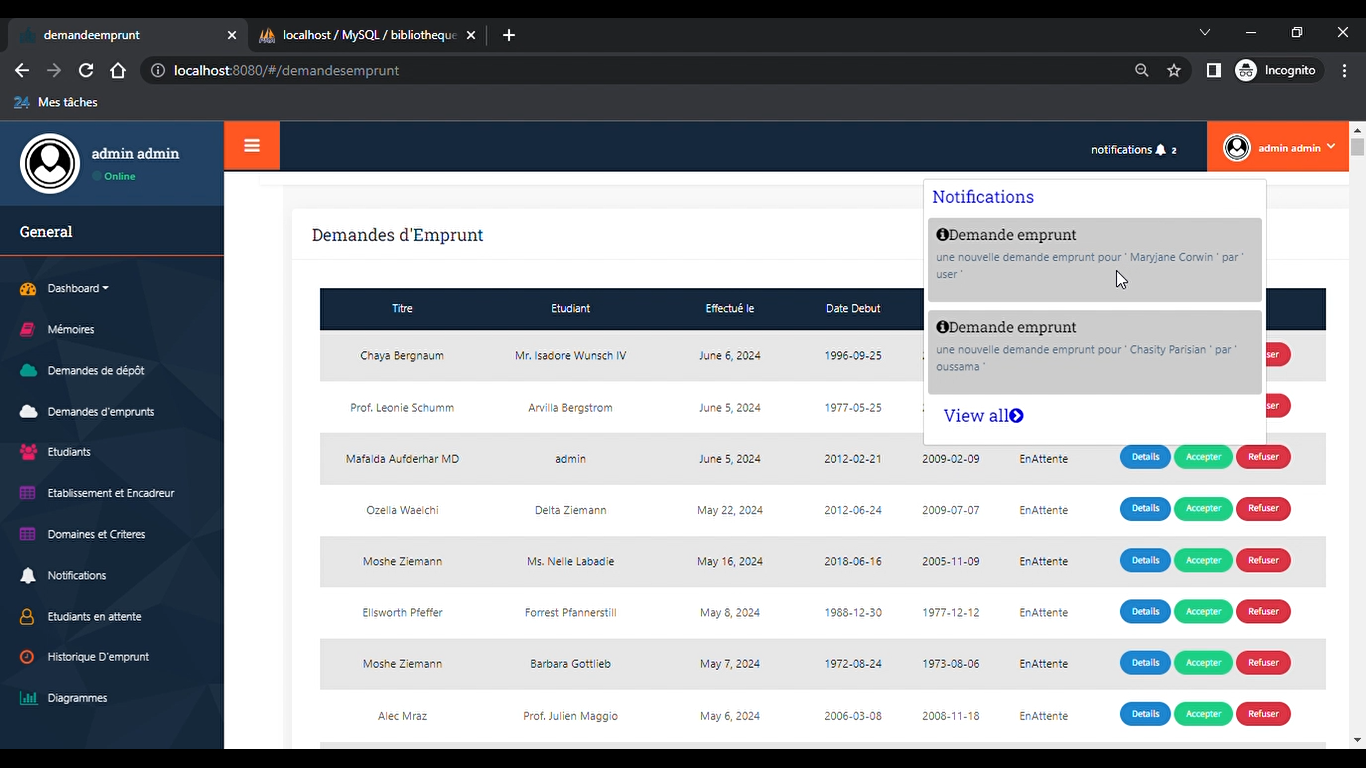Viewport: 1366px width, 768px height.
Task: Click the orange hamburger menu icon
Action: pyautogui.click(x=252, y=146)
